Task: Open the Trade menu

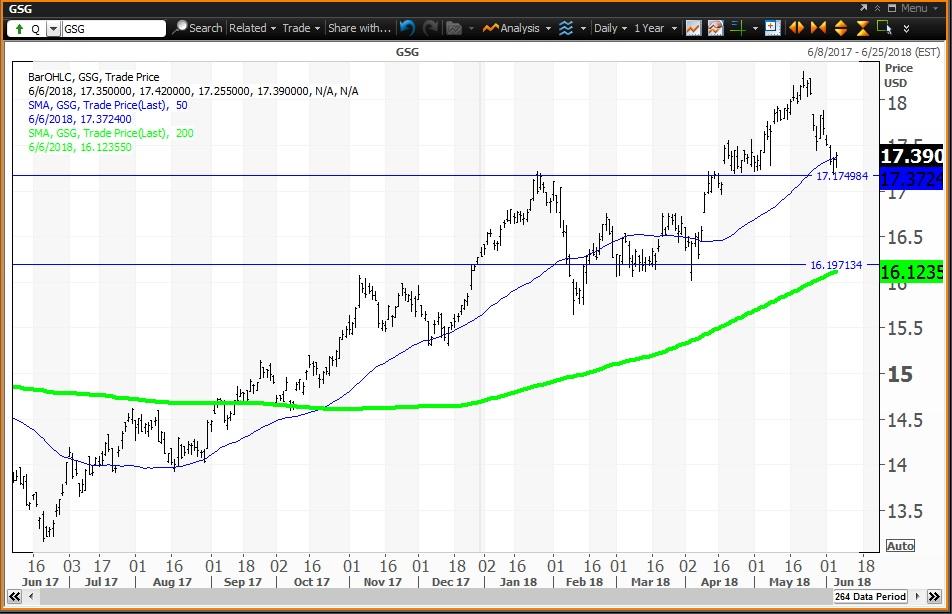Action: [298, 28]
